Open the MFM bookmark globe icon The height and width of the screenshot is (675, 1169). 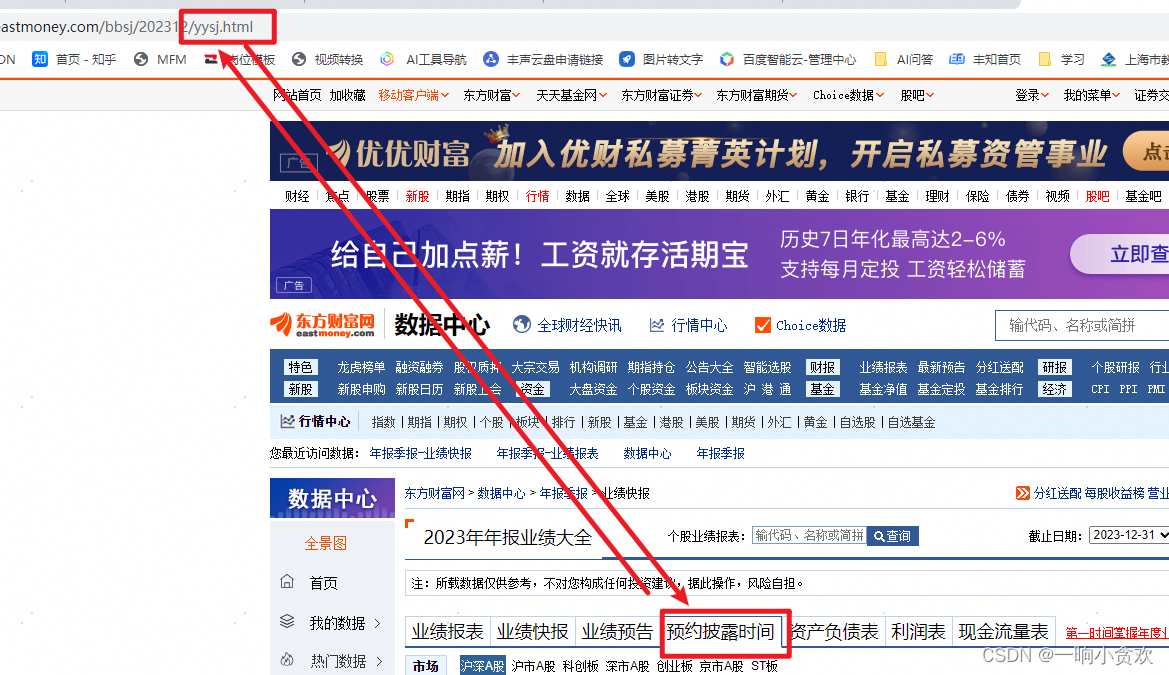141,59
